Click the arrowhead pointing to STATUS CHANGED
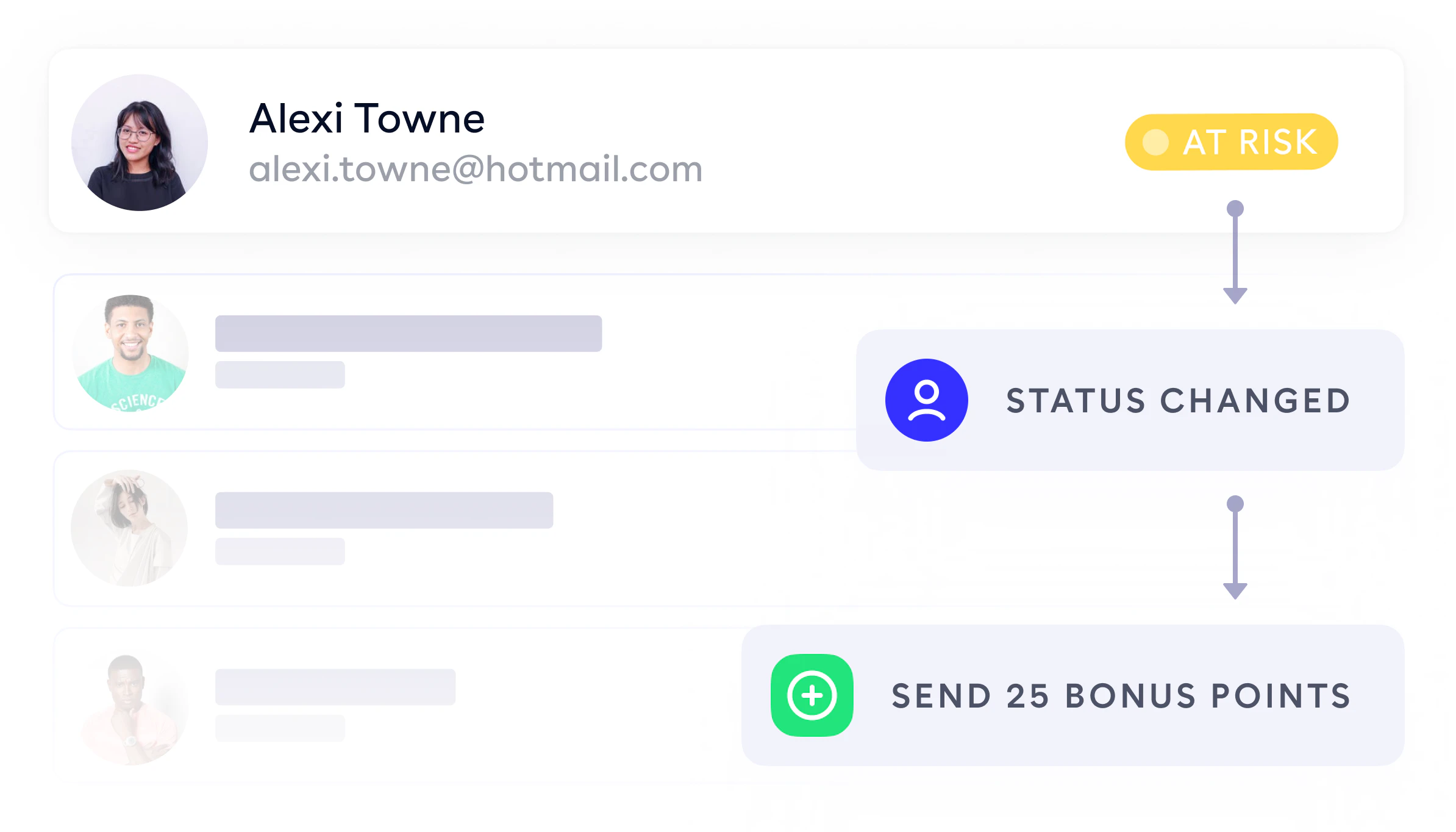Viewport: 1456px width, 832px height. [1235, 296]
